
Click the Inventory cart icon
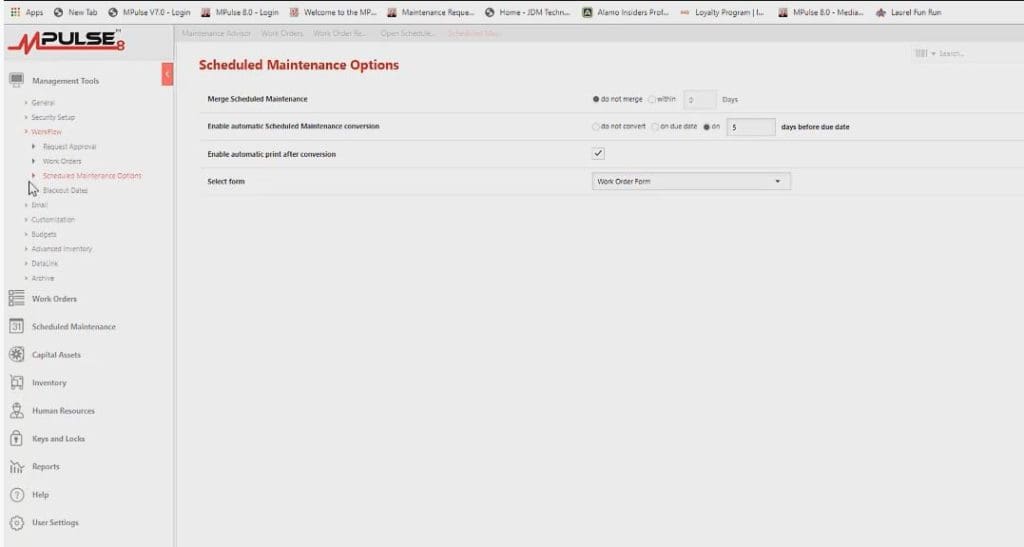[x=16, y=383]
